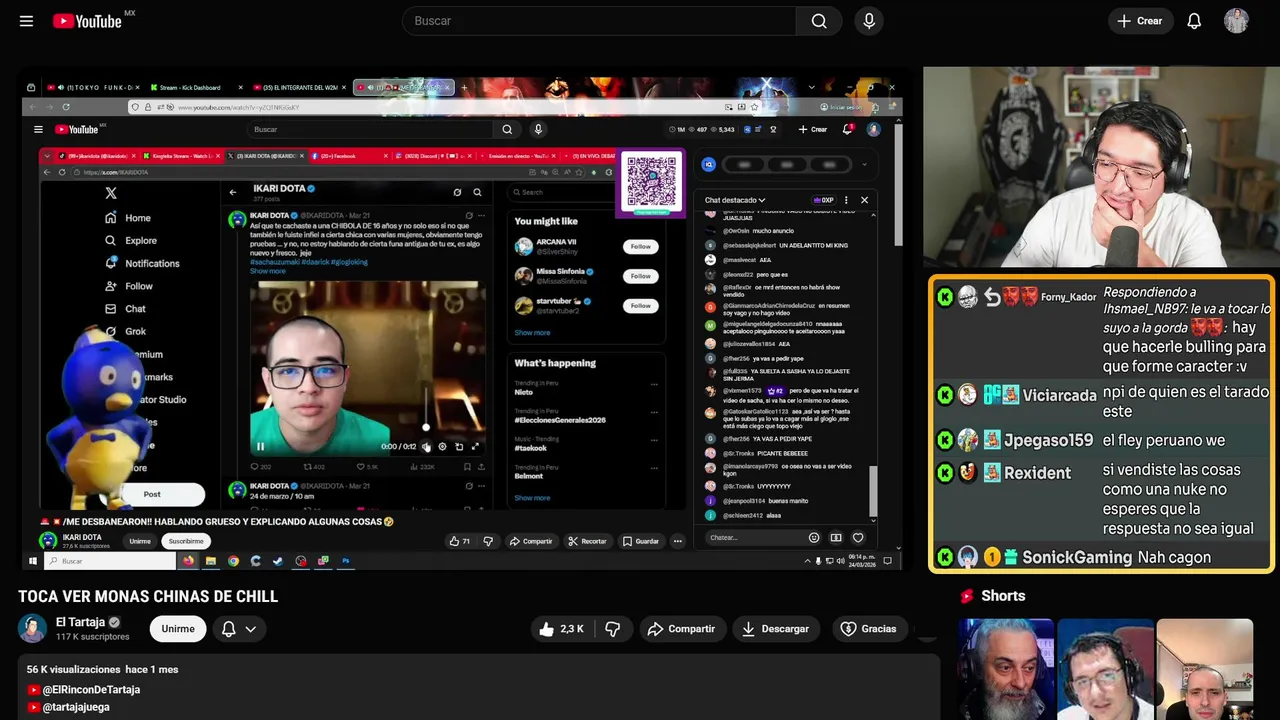Click the Descargar download button
The image size is (1280, 720).
tap(775, 629)
